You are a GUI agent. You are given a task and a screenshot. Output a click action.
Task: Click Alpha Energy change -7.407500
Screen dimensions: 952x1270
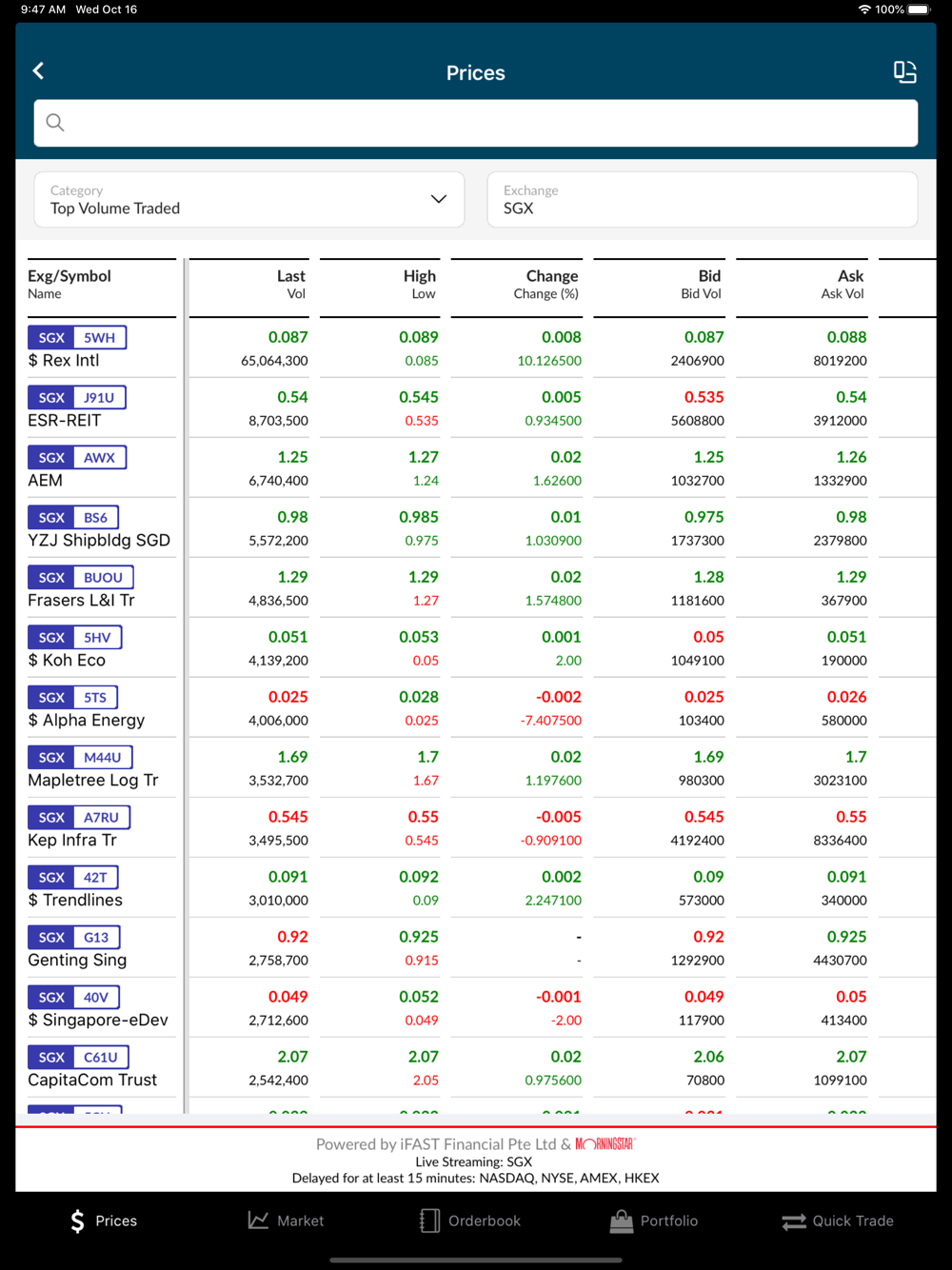point(551,721)
